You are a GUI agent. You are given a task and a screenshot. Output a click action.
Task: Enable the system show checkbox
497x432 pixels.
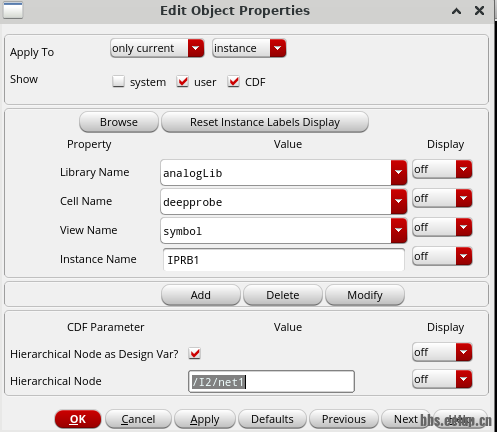pyautogui.click(x=118, y=81)
